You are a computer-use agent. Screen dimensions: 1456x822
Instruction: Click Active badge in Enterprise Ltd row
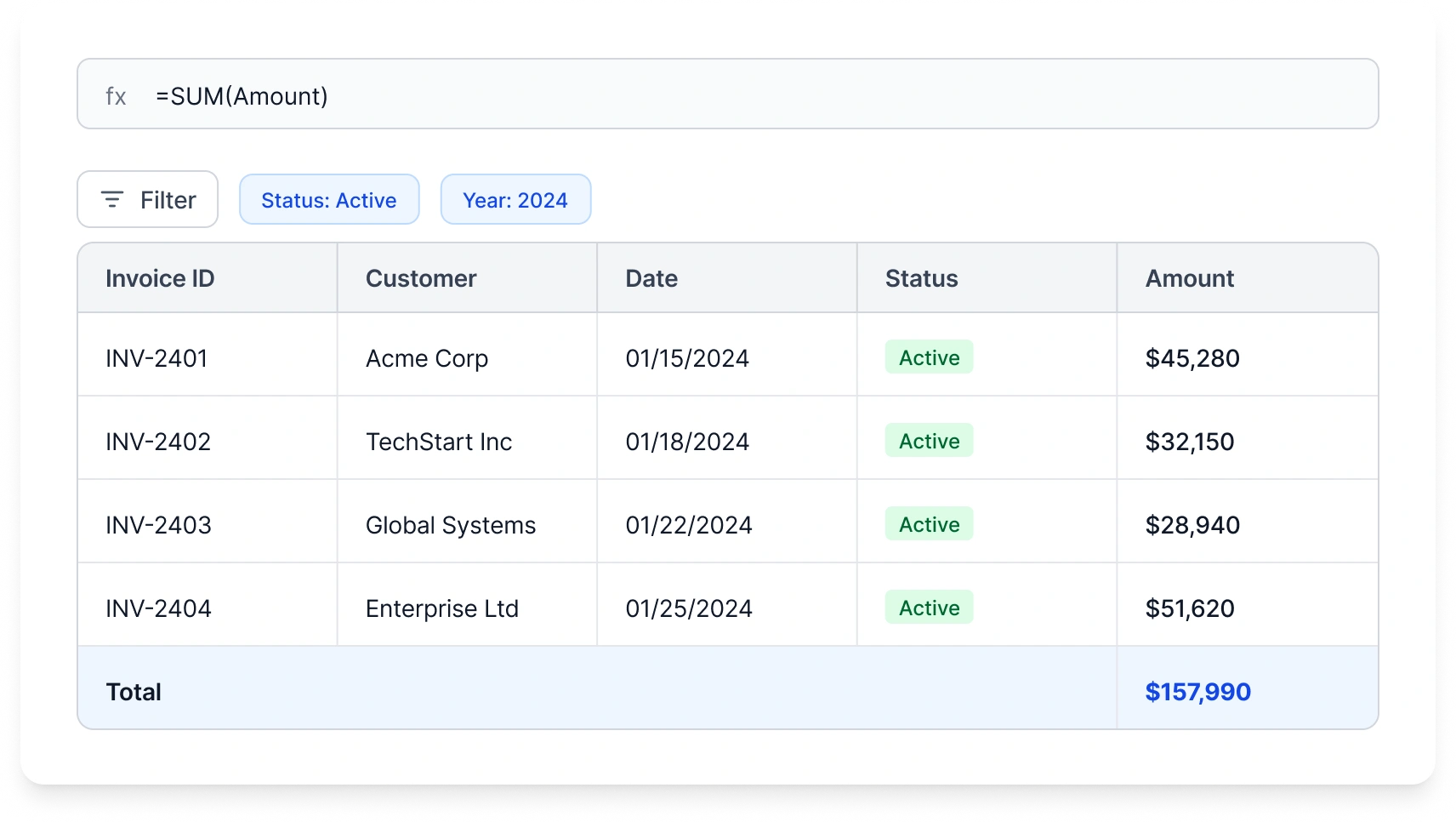point(930,608)
